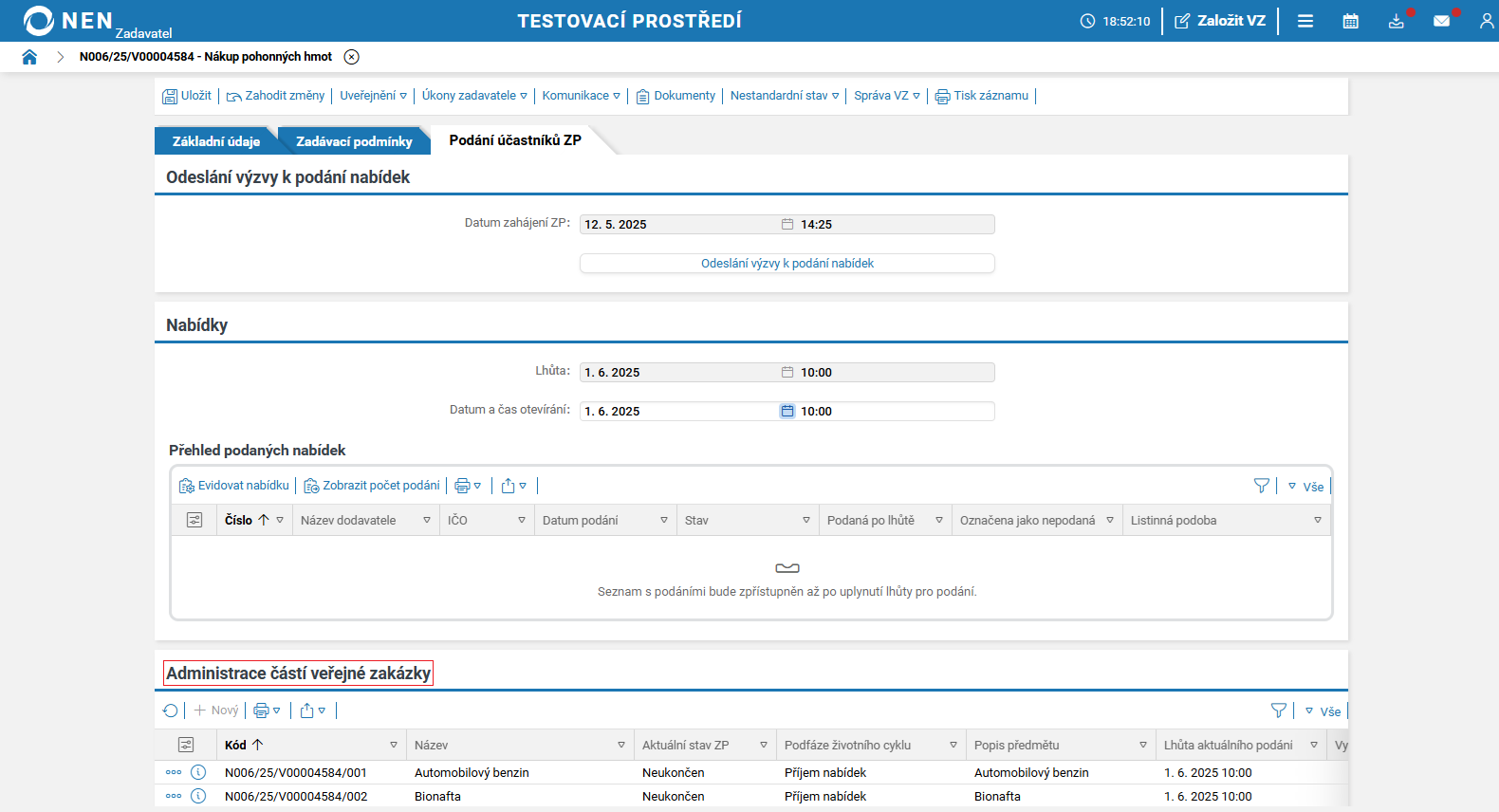Click the Datum zahájení ZP date field
Image resolution: width=1499 pixels, height=812 pixels.
tap(679, 225)
